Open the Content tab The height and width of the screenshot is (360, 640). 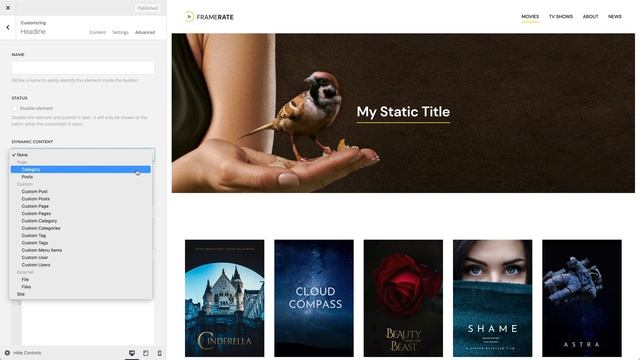pyautogui.click(x=98, y=32)
